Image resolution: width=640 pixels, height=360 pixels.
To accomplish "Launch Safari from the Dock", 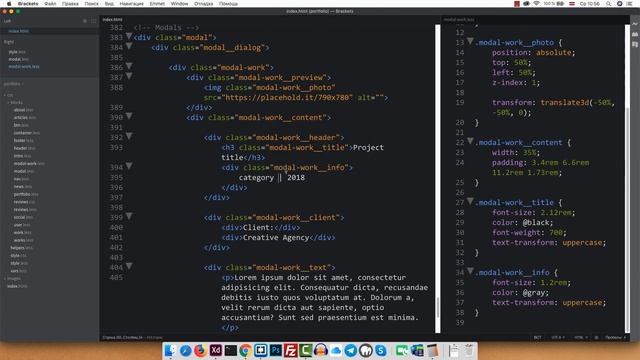I will (x=185, y=350).
